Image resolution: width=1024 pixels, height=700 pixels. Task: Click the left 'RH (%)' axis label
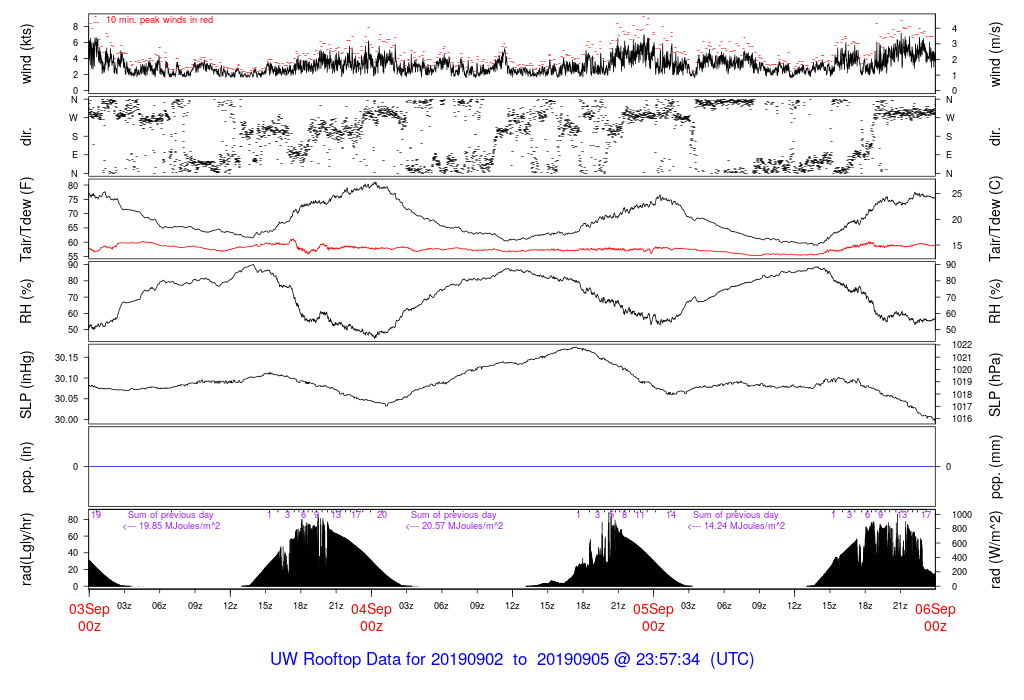click(26, 302)
